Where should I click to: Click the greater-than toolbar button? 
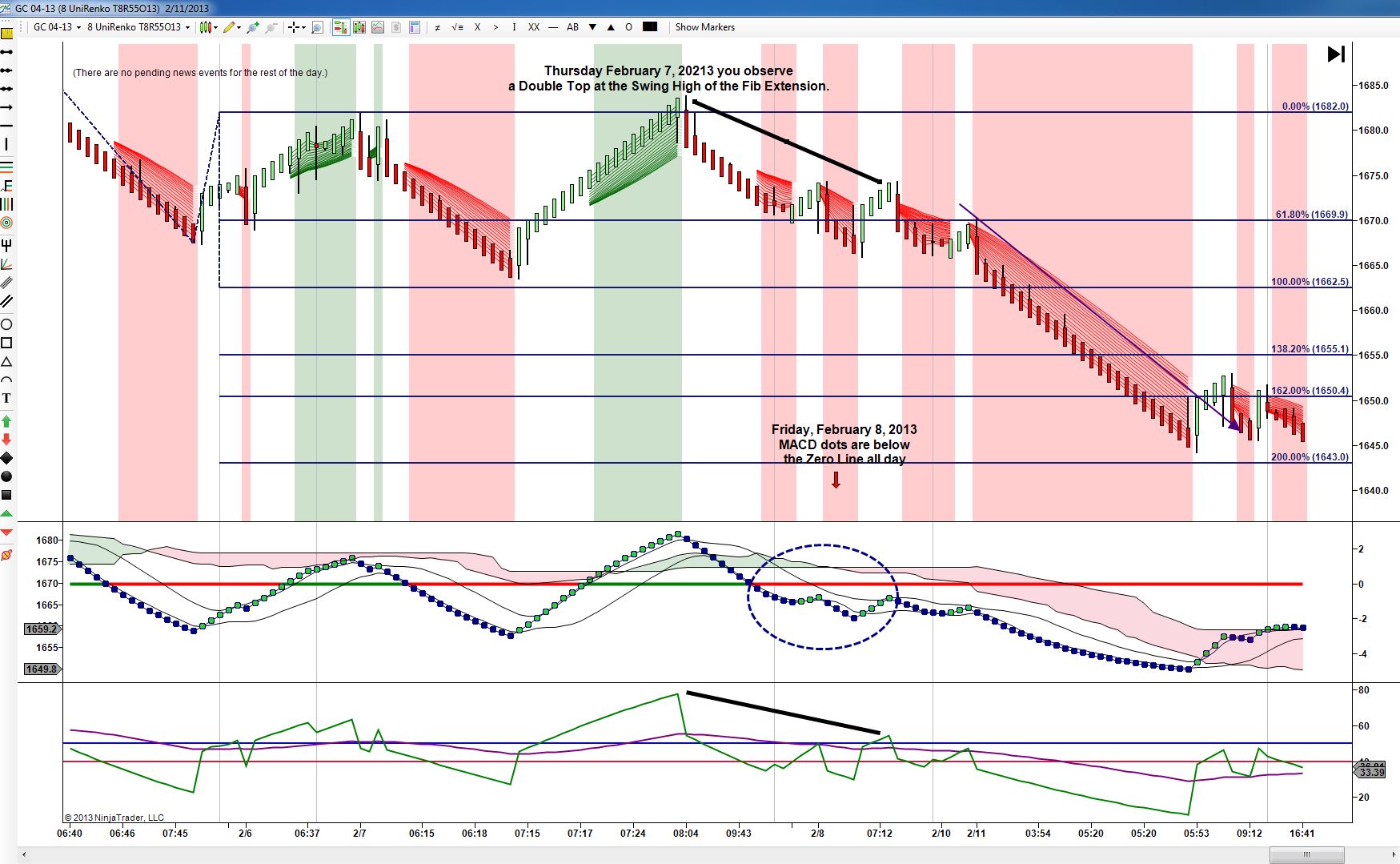click(x=495, y=27)
